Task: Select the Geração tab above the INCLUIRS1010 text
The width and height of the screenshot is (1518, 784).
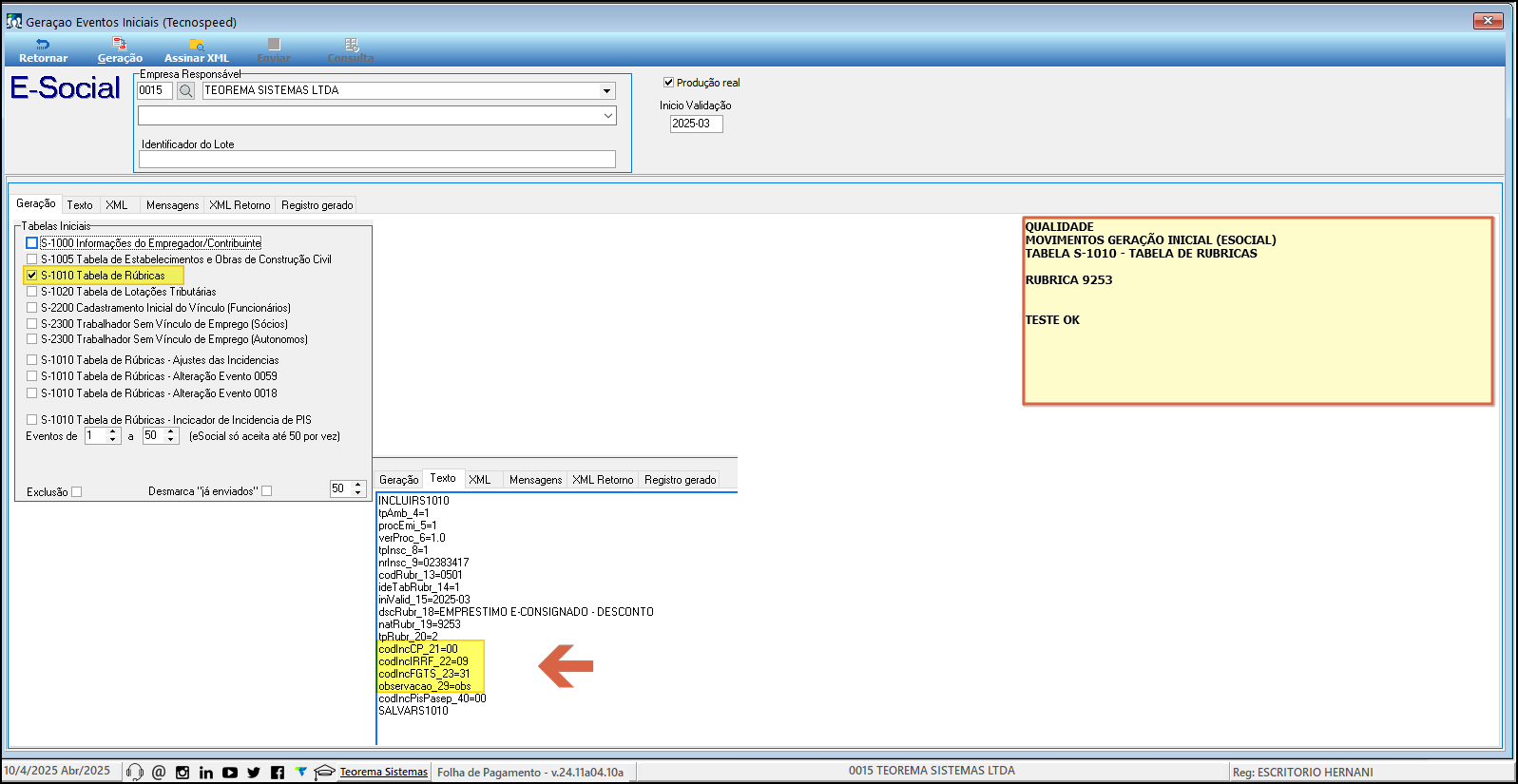Action: coord(399,480)
